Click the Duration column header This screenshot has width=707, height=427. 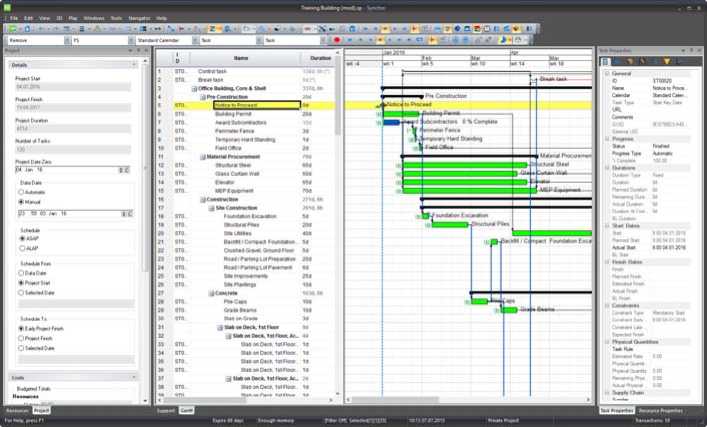coord(315,59)
